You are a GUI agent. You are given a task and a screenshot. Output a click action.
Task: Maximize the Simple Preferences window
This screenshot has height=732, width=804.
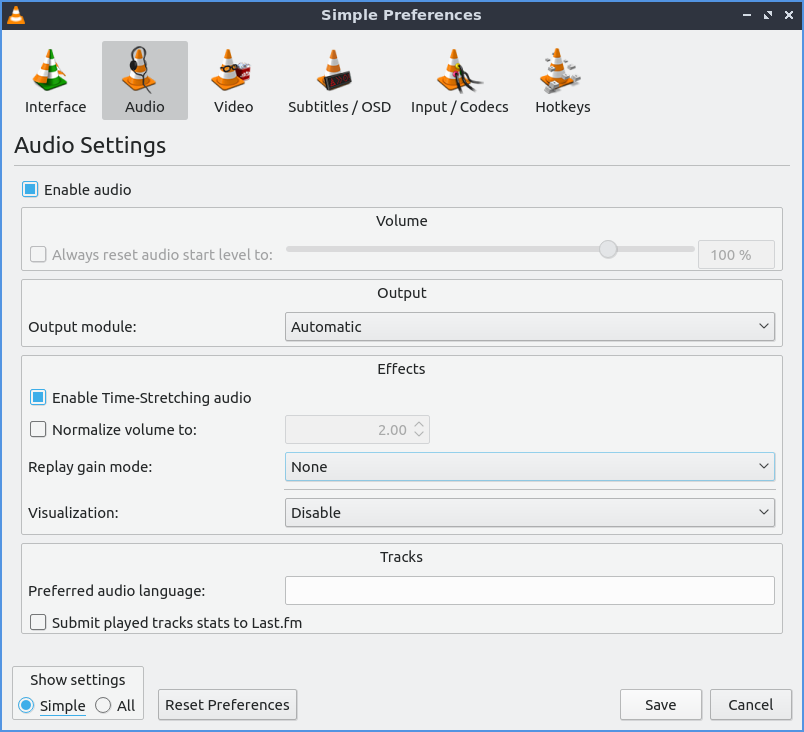[x=767, y=15]
